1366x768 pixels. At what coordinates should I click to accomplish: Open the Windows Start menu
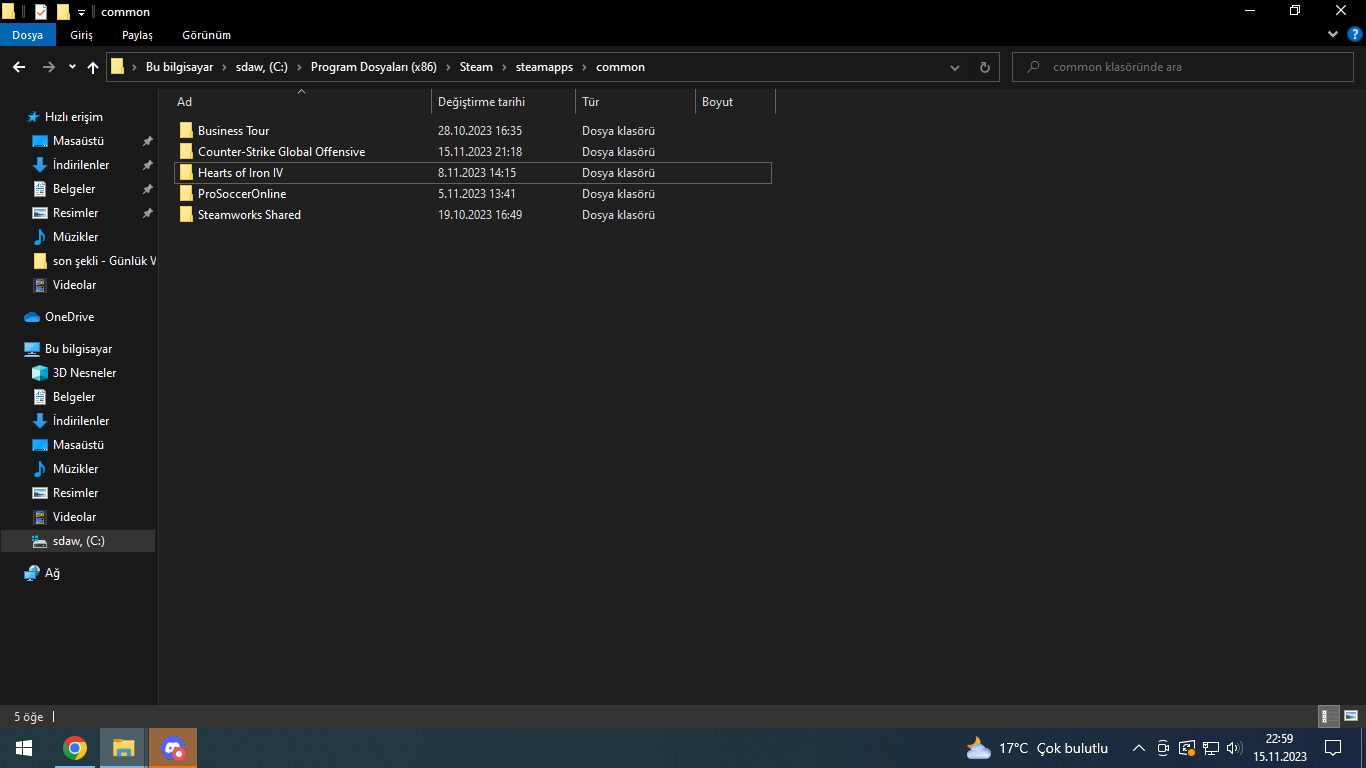tap(24, 748)
